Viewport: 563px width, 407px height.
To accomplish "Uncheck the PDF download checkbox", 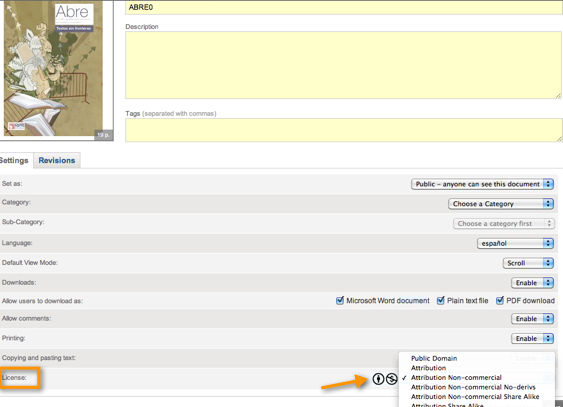I will click(500, 300).
